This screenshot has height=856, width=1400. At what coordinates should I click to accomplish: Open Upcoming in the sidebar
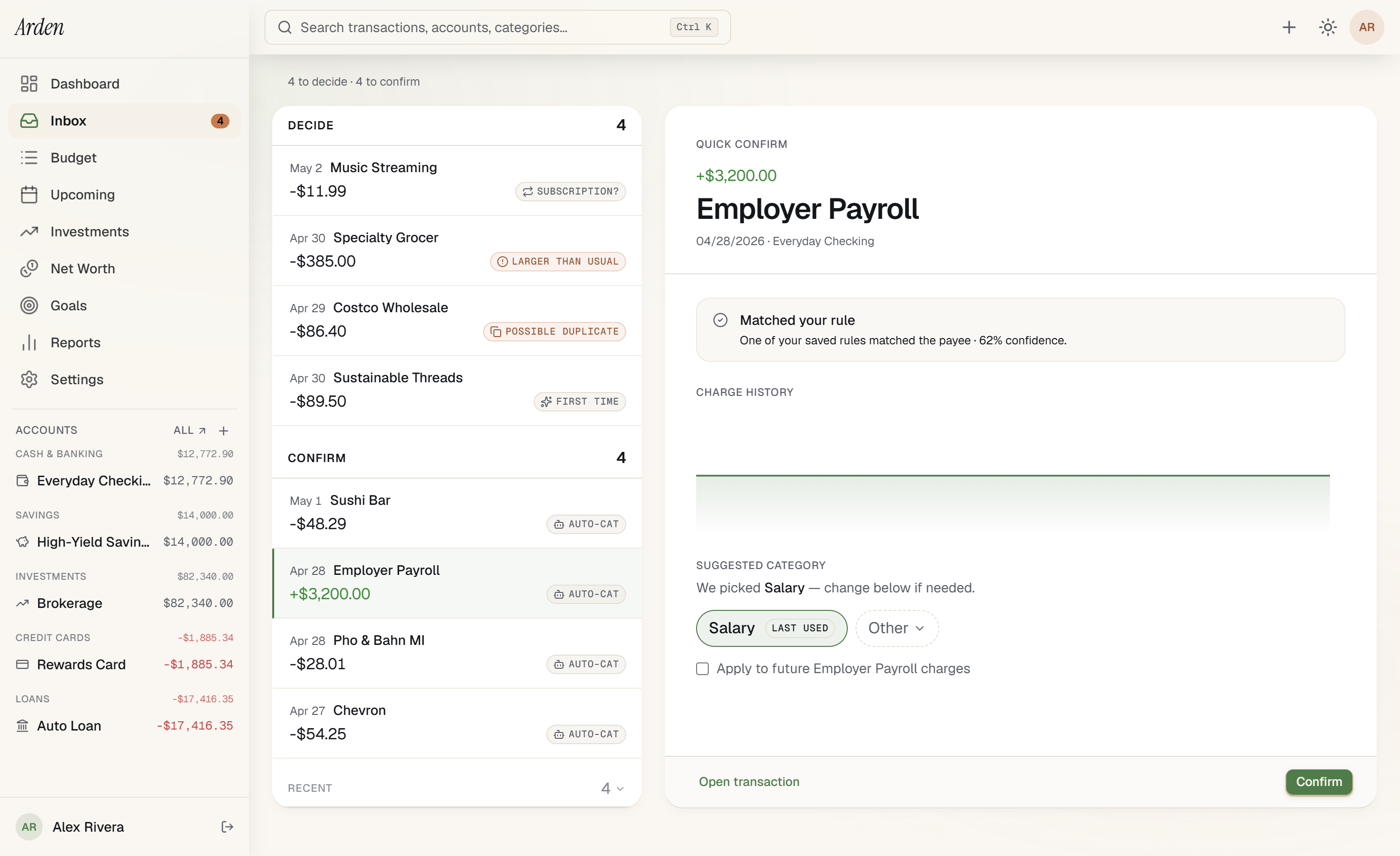[124, 195]
